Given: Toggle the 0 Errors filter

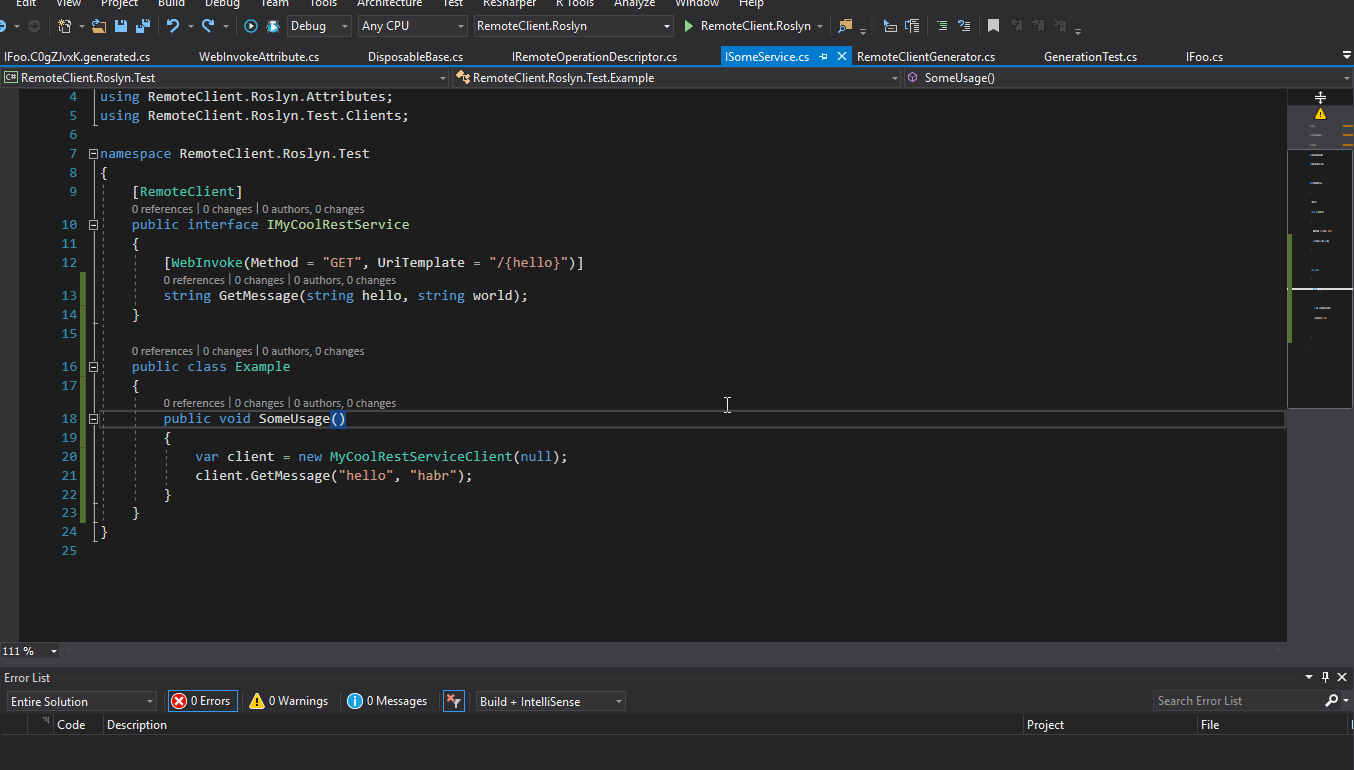Looking at the screenshot, I should 203,701.
